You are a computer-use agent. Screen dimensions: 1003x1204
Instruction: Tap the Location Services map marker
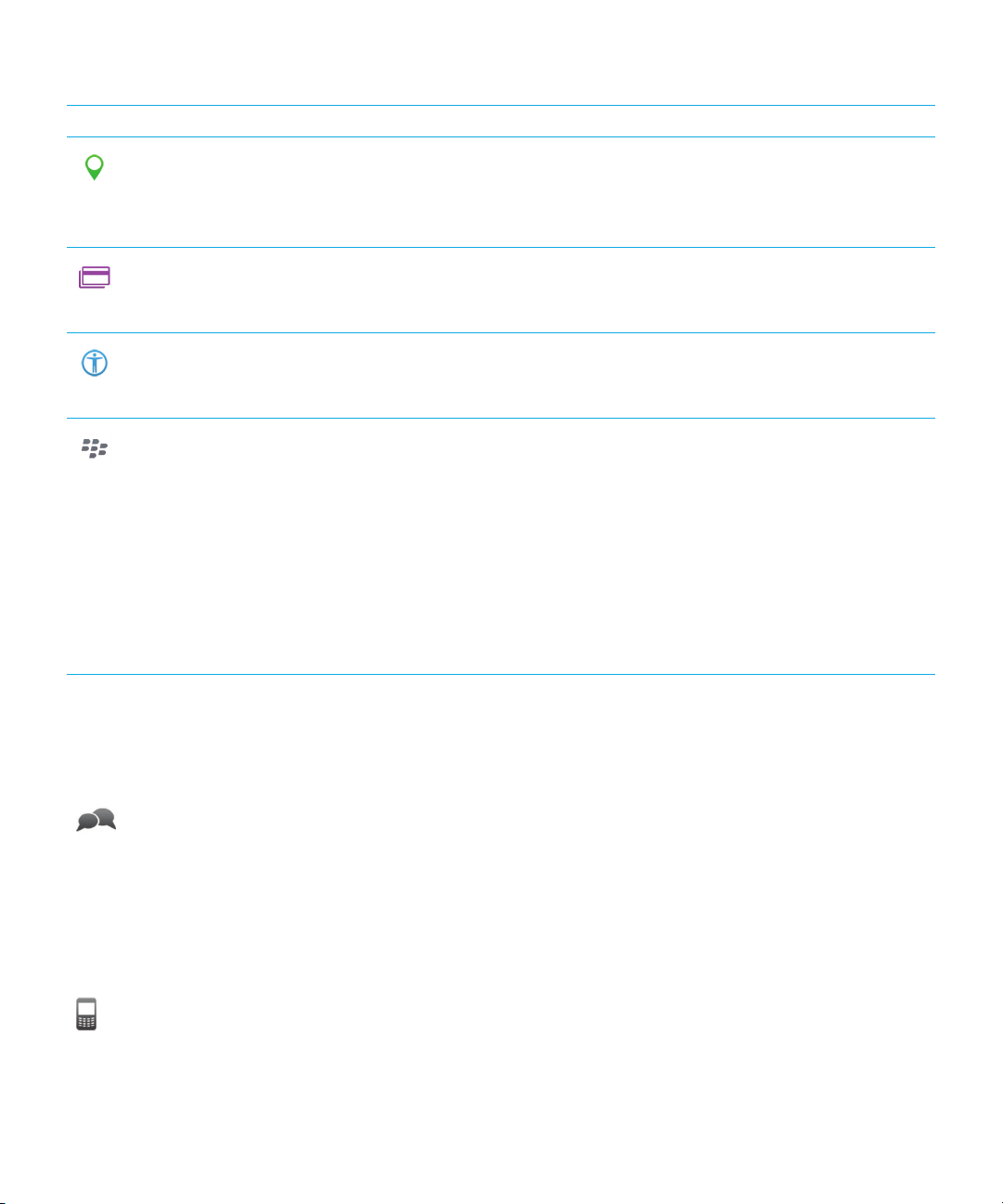click(94, 167)
